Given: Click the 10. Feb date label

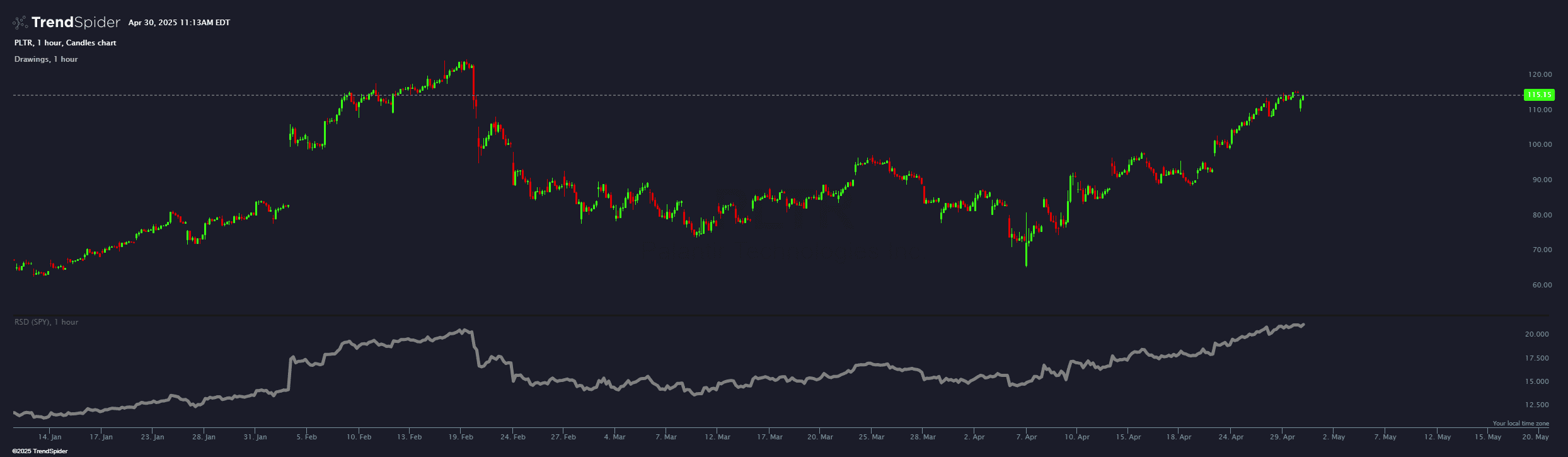Looking at the screenshot, I should point(359,437).
